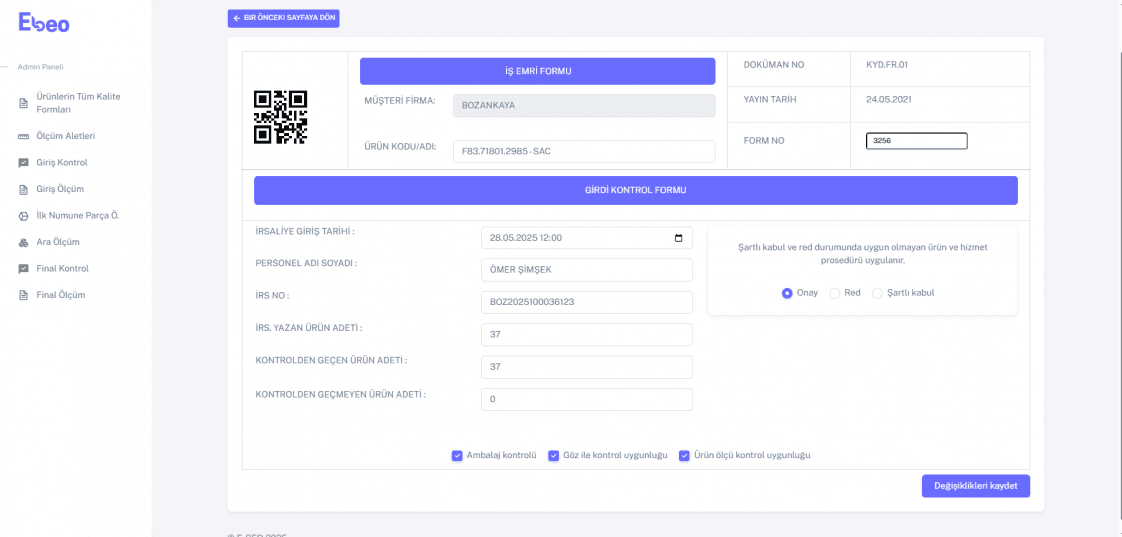Viewport: 1122px width, 537px height.
Task: Click the İrs No input field
Action: pos(587,302)
